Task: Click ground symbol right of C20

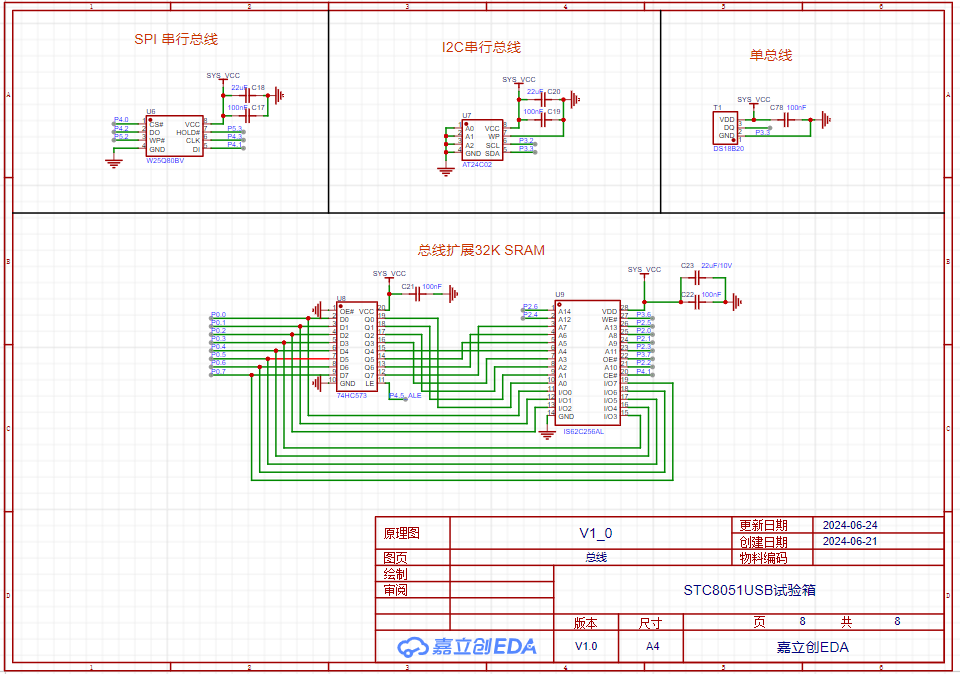Action: [x=575, y=99]
